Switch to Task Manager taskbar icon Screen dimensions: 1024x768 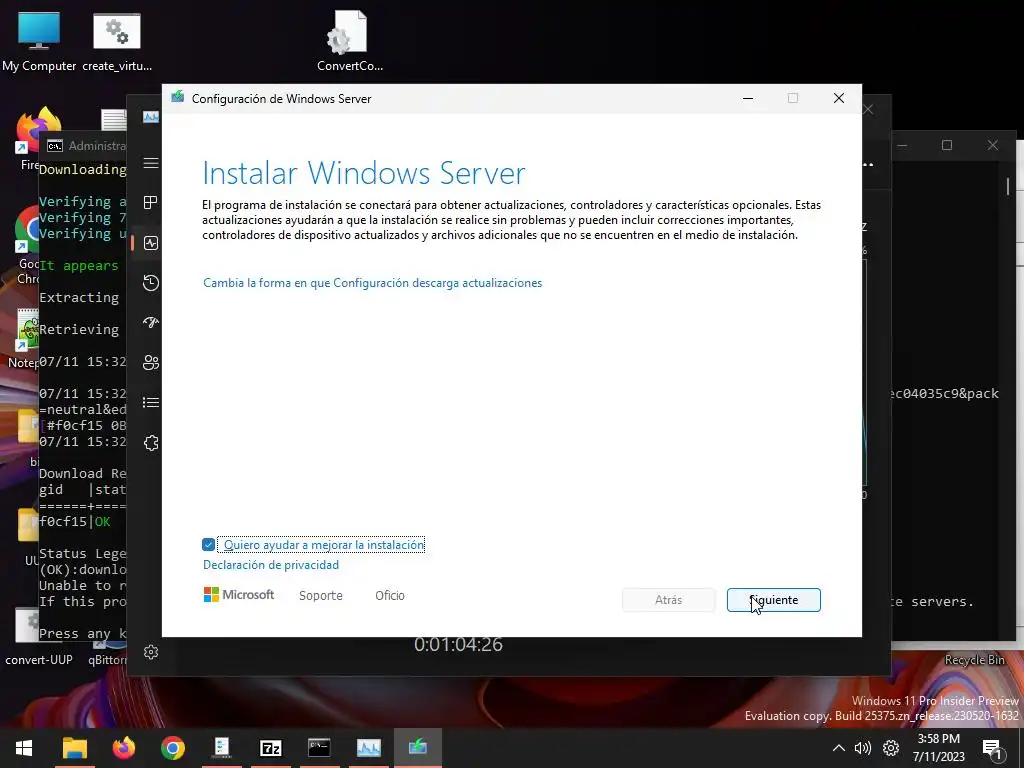368,748
